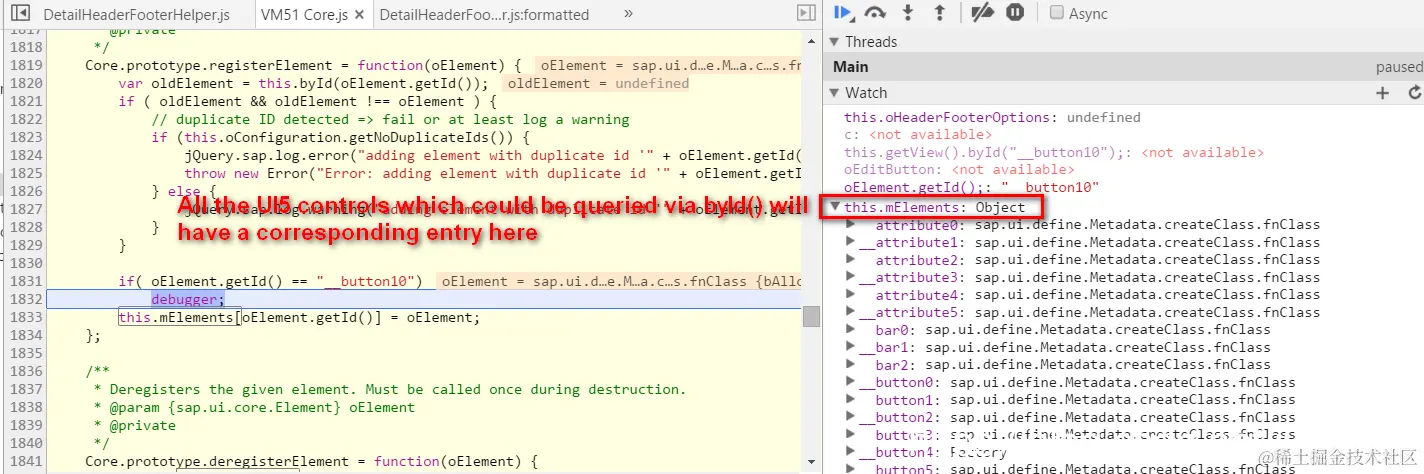1424x474 pixels.
Task: Show the file navigator pane icon
Action: coord(20,14)
